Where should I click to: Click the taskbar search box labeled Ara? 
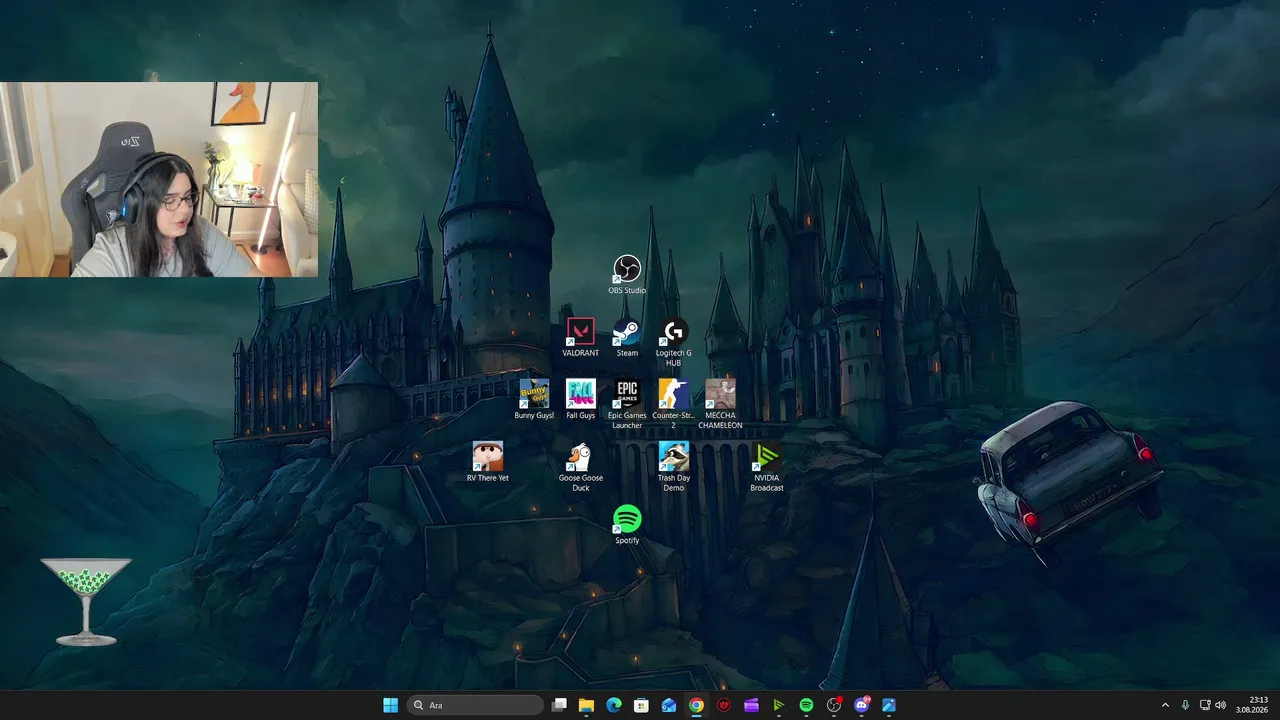475,705
